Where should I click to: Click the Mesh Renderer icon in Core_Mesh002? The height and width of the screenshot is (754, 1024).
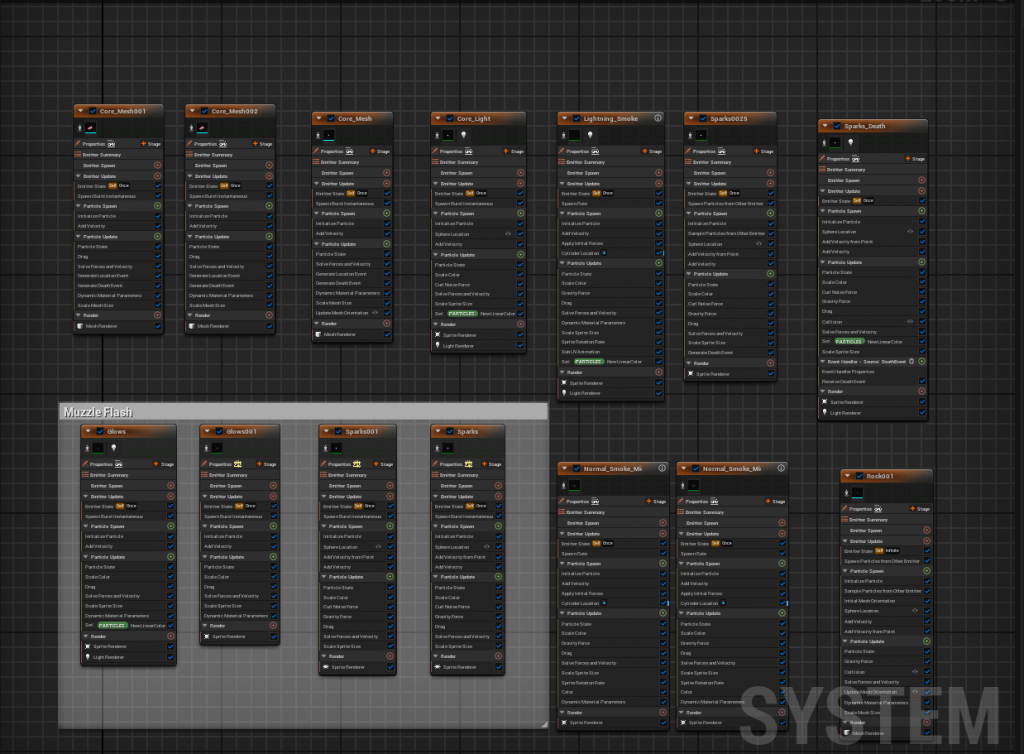coord(192,325)
